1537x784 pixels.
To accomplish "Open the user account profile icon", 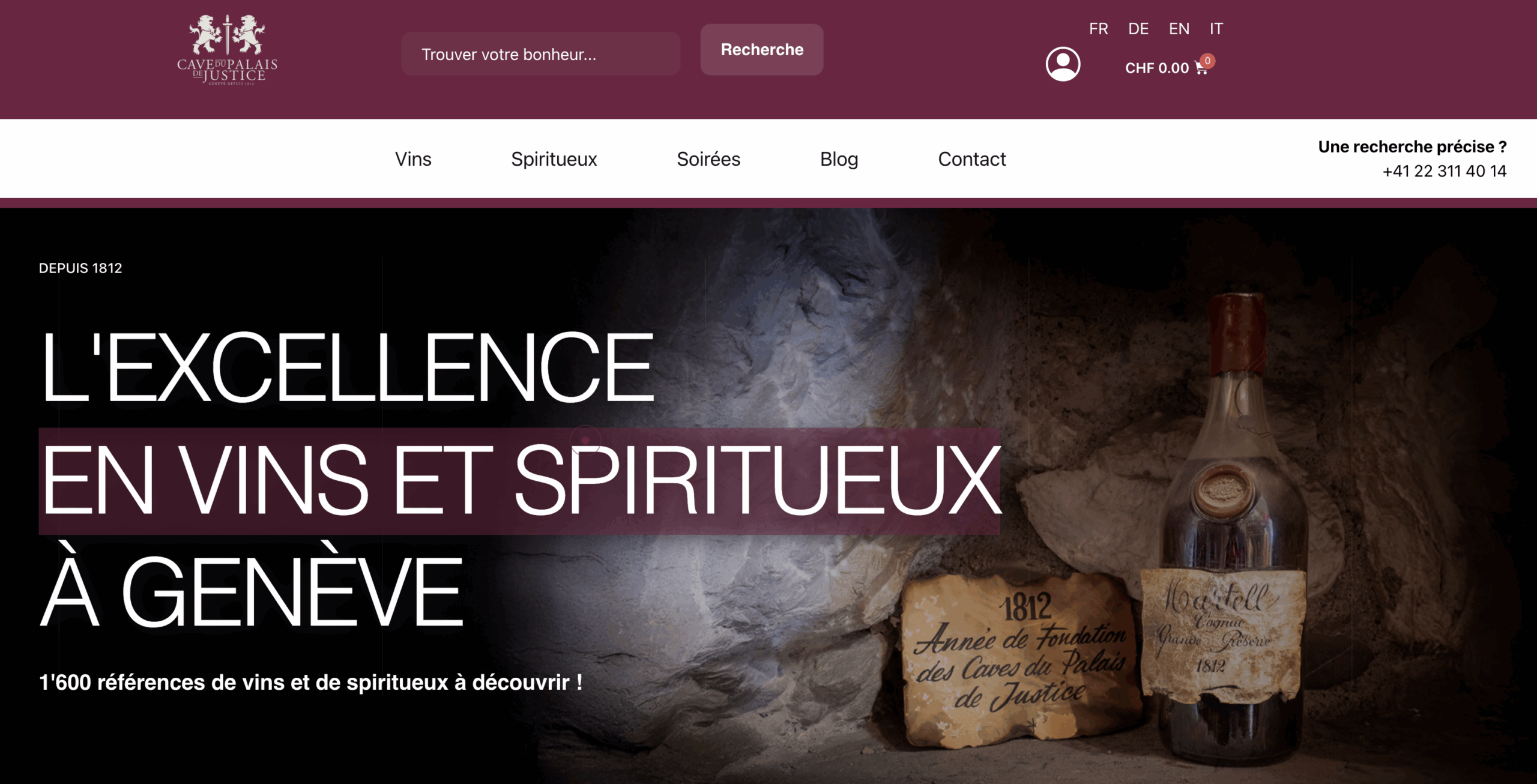I will coord(1063,64).
